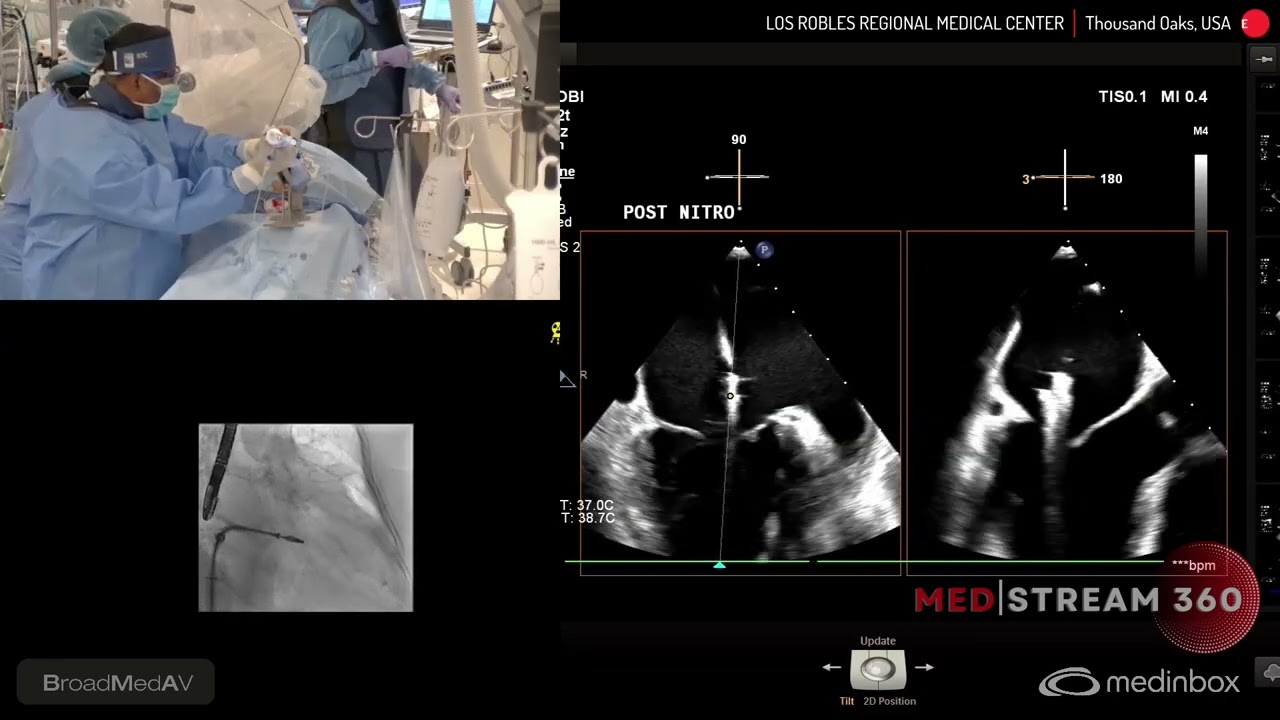Click the number 3 beside right crosshair
Viewport: 1280px width, 720px height.
(x=1025, y=179)
